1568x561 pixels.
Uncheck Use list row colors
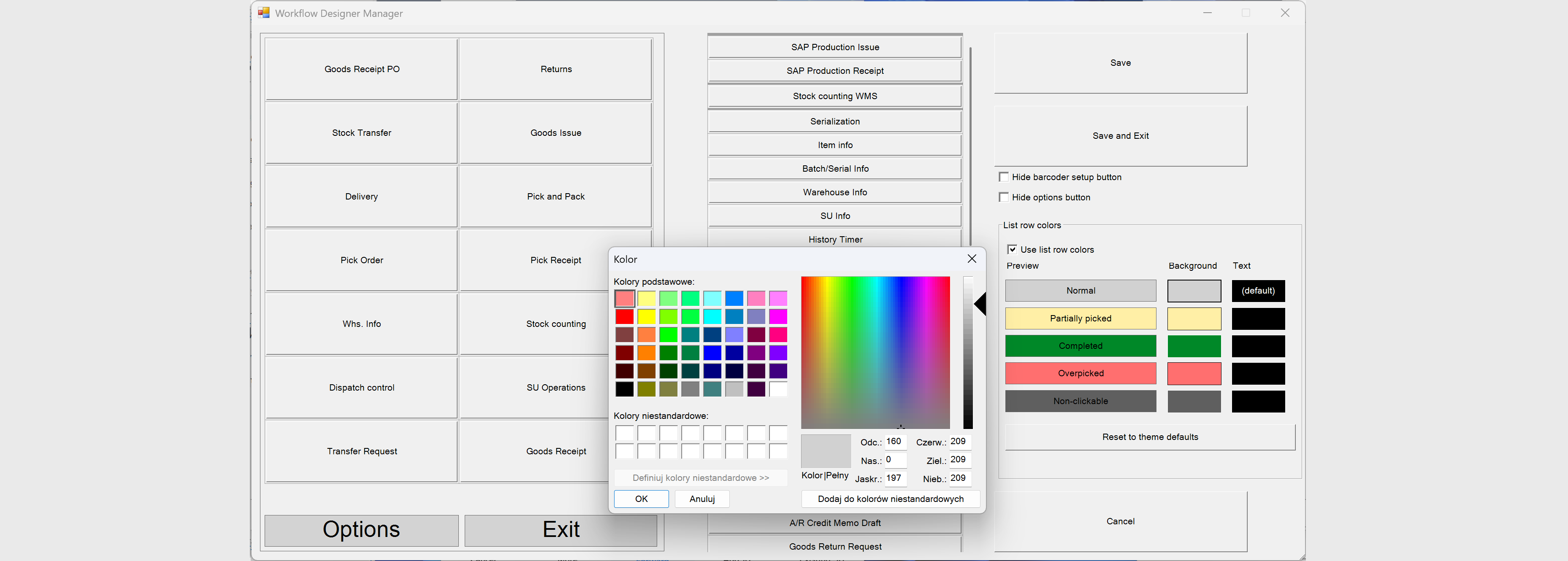tap(1012, 249)
